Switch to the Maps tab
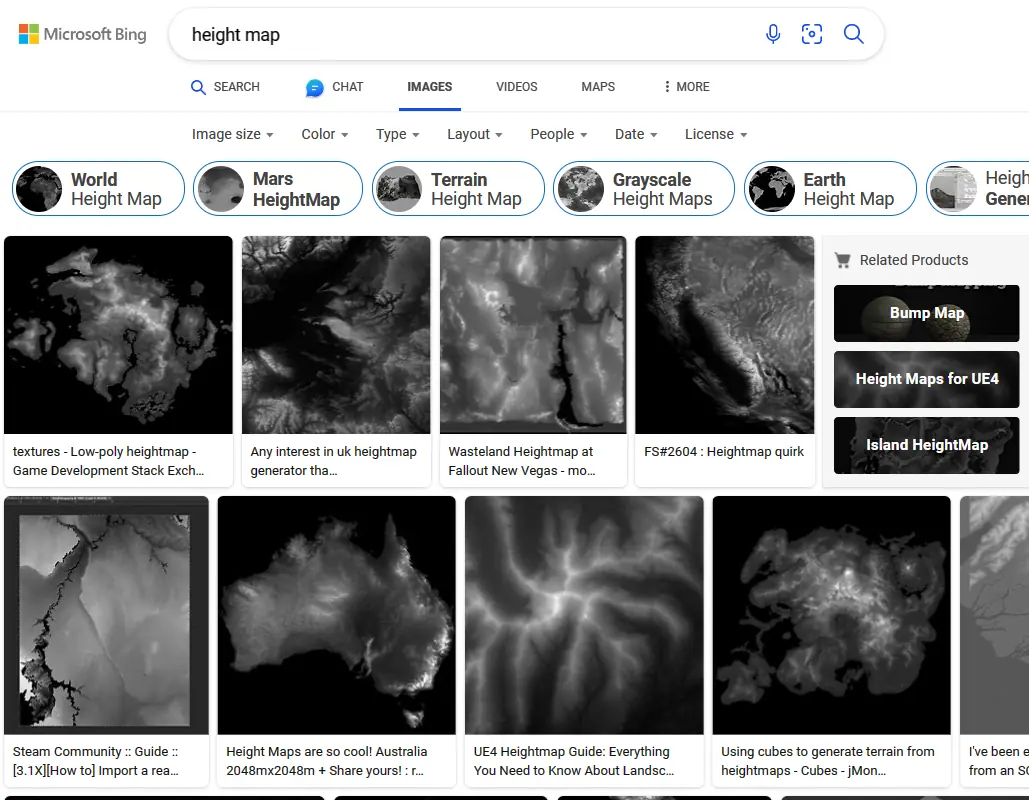 pyautogui.click(x=598, y=87)
